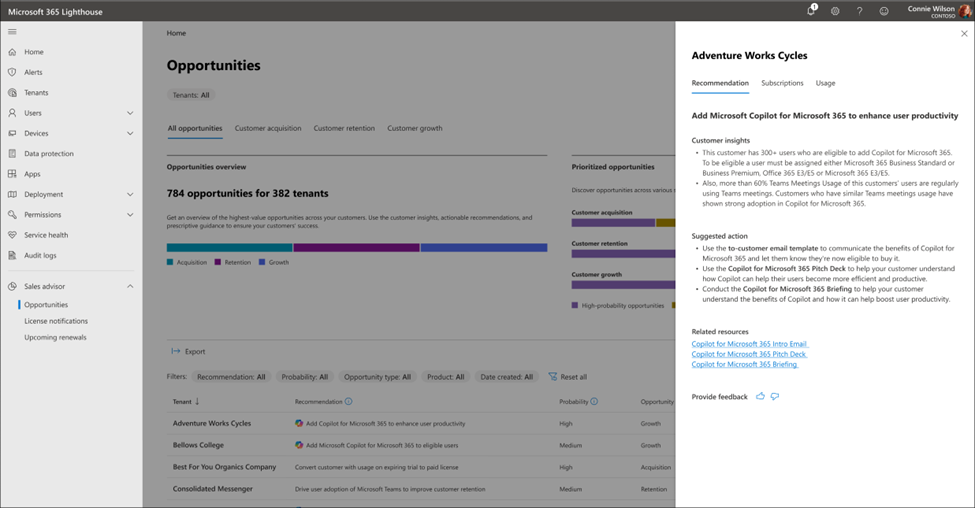This screenshot has height=508, width=975.
Task: Click the thumbs up feedback icon
Action: (760, 396)
